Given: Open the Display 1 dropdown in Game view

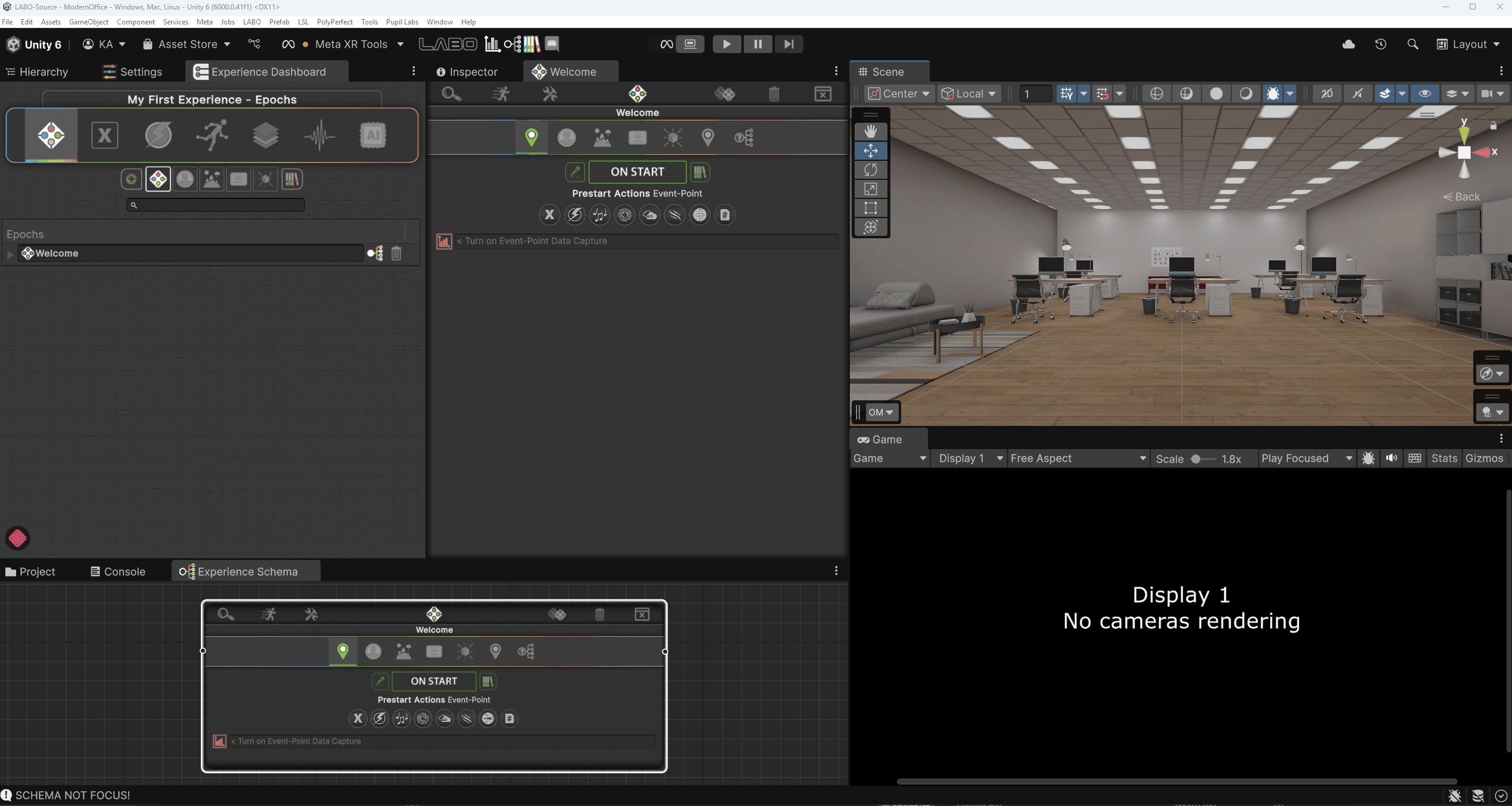Looking at the screenshot, I should click(x=971, y=458).
